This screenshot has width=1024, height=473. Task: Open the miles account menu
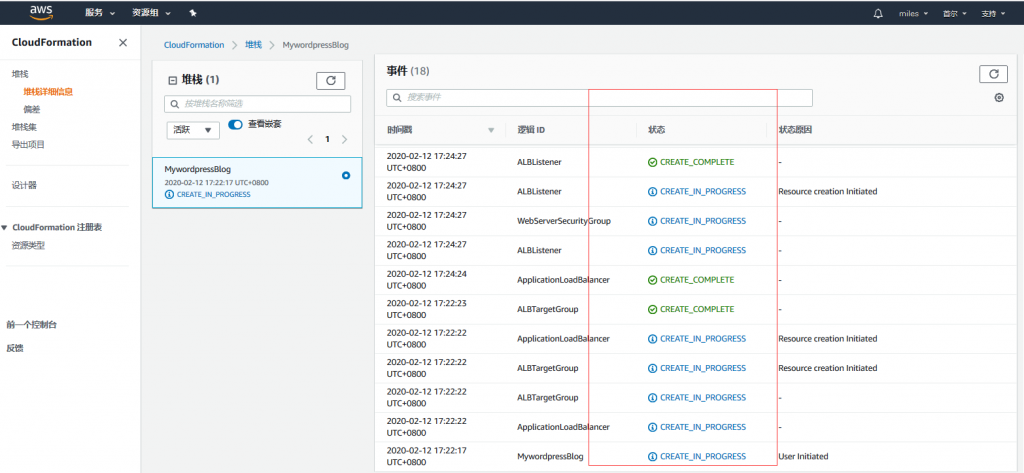pyautogui.click(x=914, y=14)
